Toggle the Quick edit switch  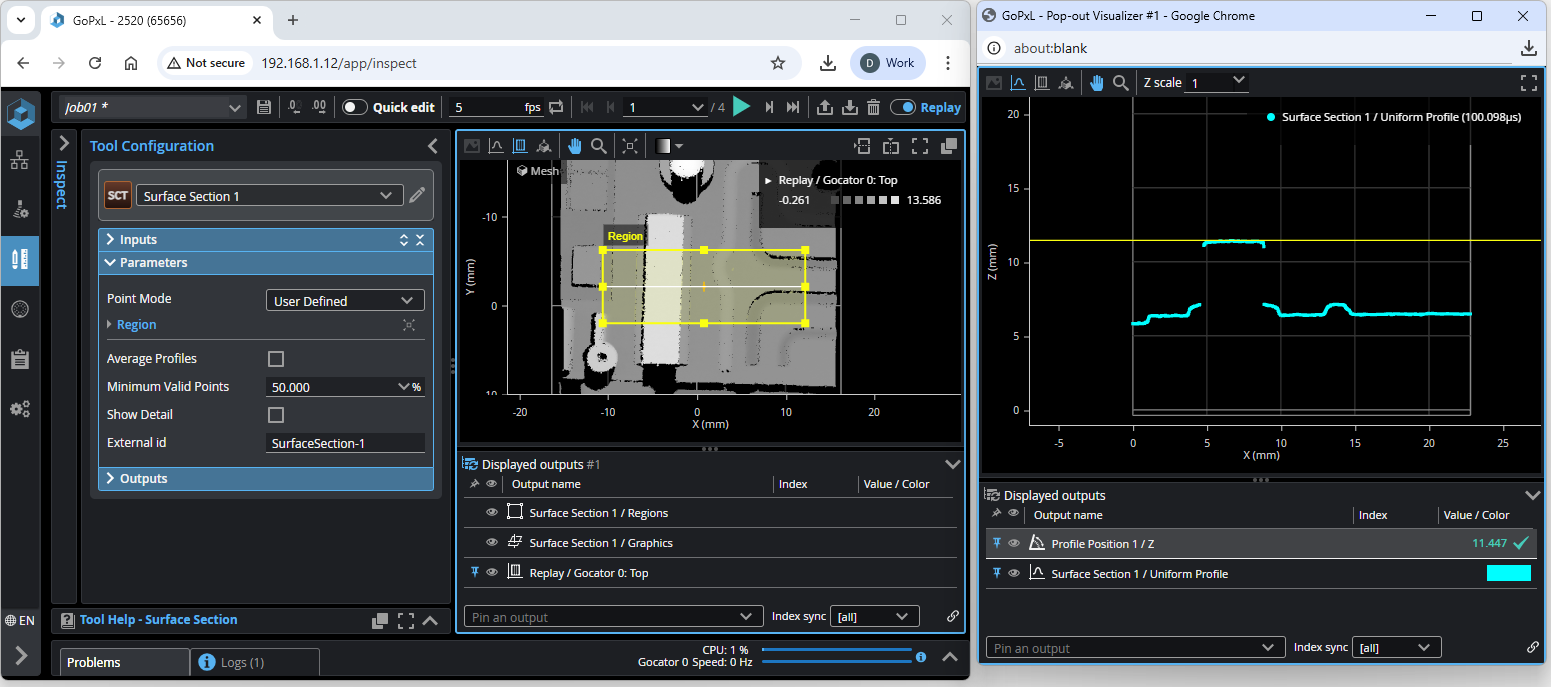[x=355, y=107]
